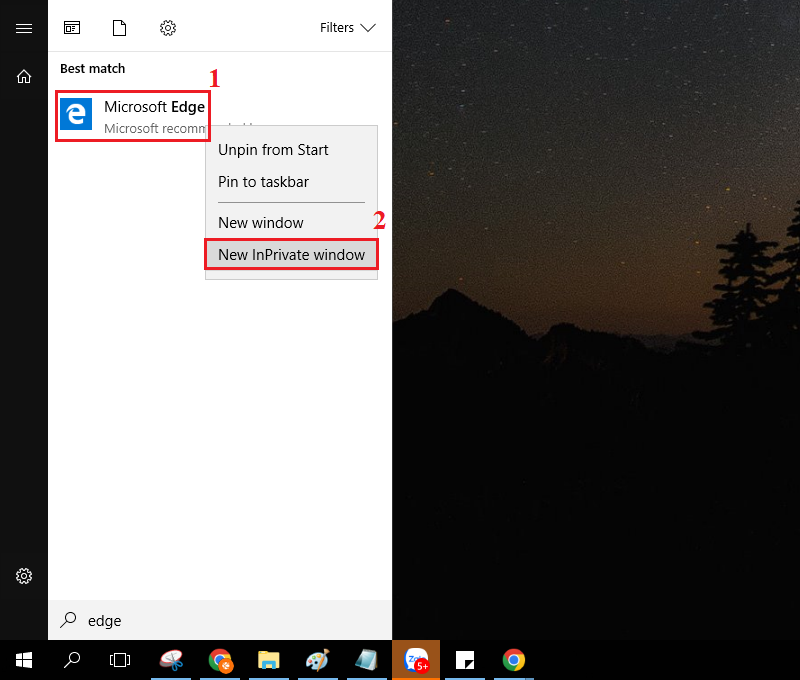The height and width of the screenshot is (680, 800).
Task: Launch Snipping Tool from the taskbar
Action: [x=171, y=660]
